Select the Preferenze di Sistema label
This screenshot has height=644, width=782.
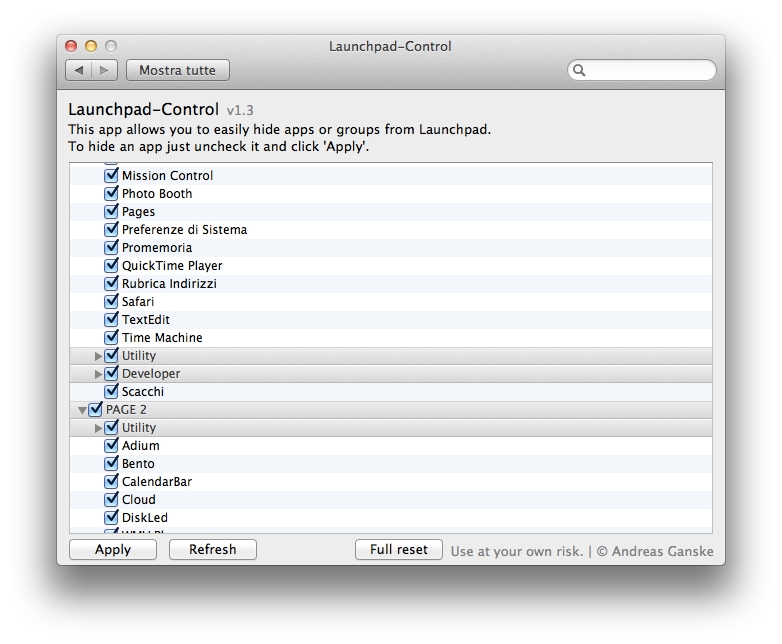[185, 229]
